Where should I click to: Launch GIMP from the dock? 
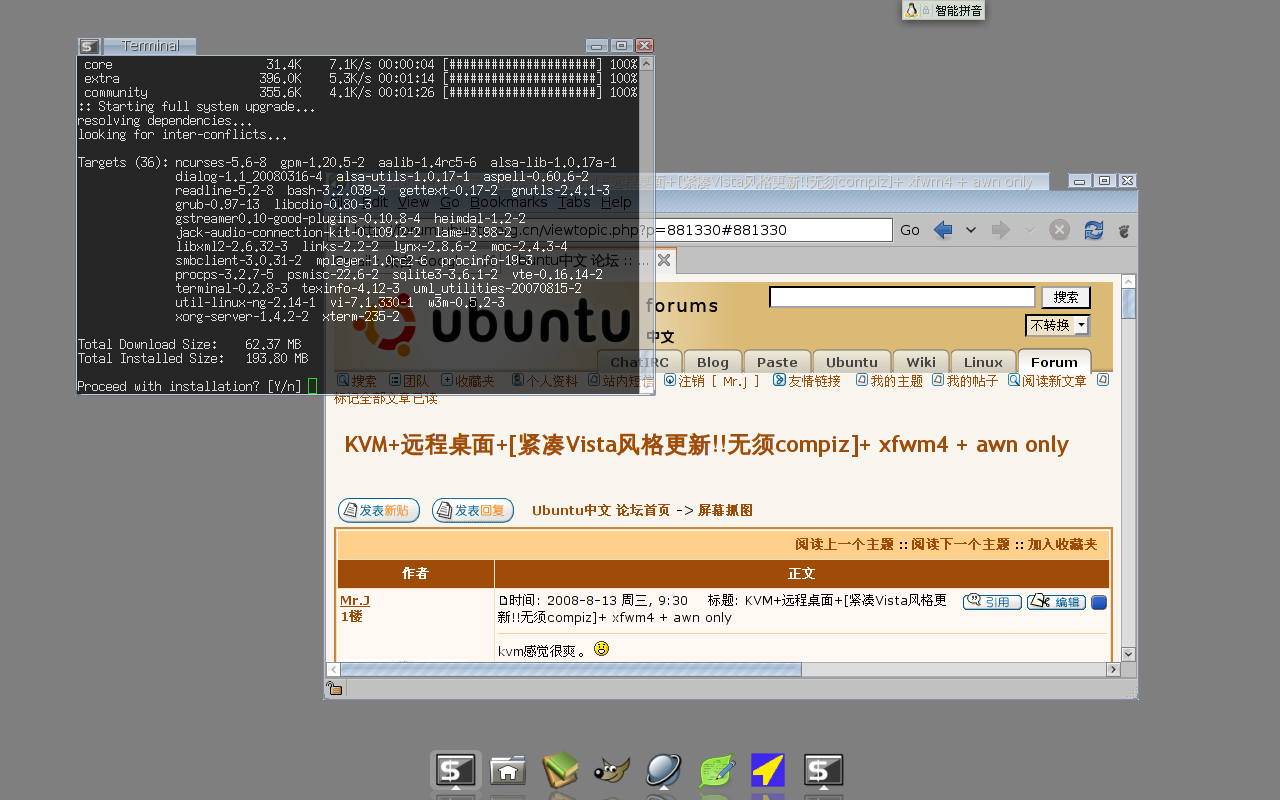click(x=612, y=771)
